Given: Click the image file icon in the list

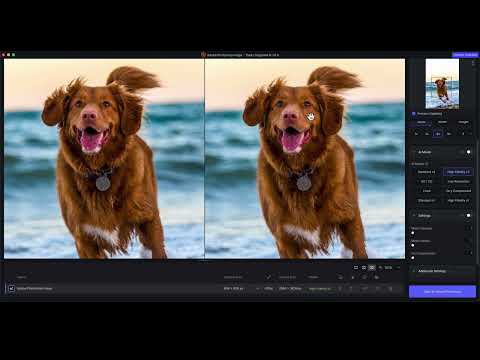Looking at the screenshot, I should (x=11, y=289).
